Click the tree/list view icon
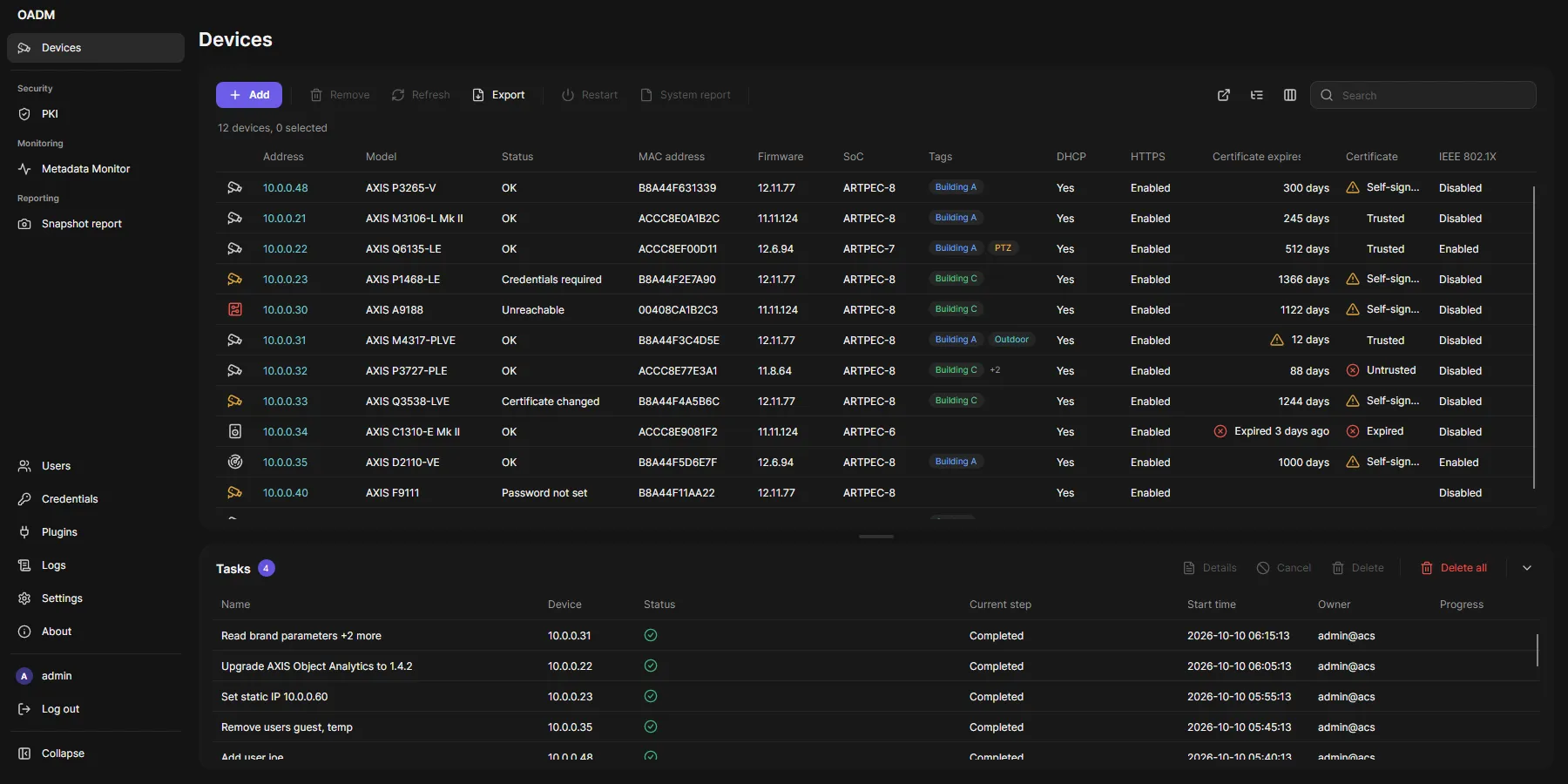The width and height of the screenshot is (1568, 784). (1257, 95)
